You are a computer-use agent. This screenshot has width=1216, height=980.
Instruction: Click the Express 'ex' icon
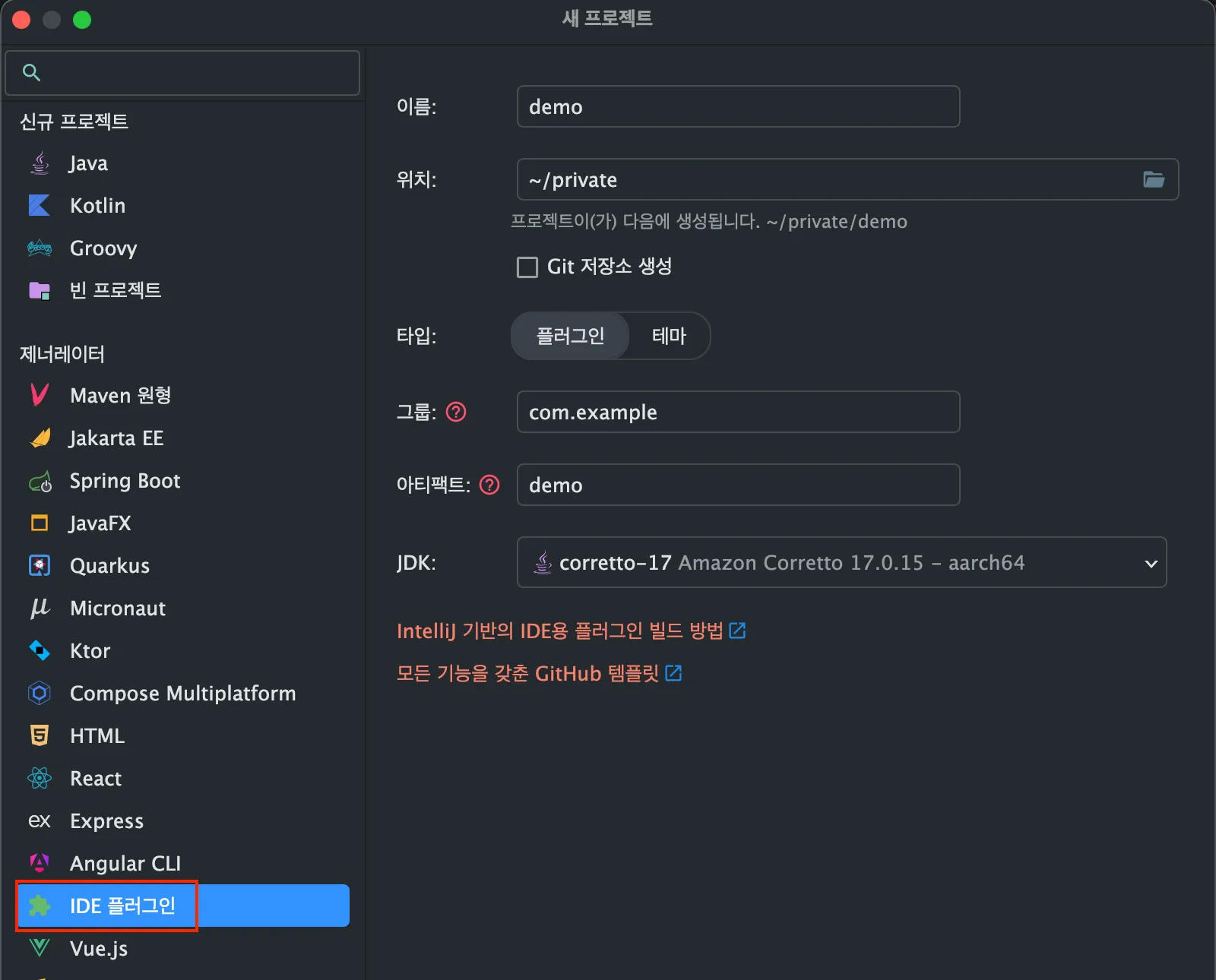click(40, 821)
